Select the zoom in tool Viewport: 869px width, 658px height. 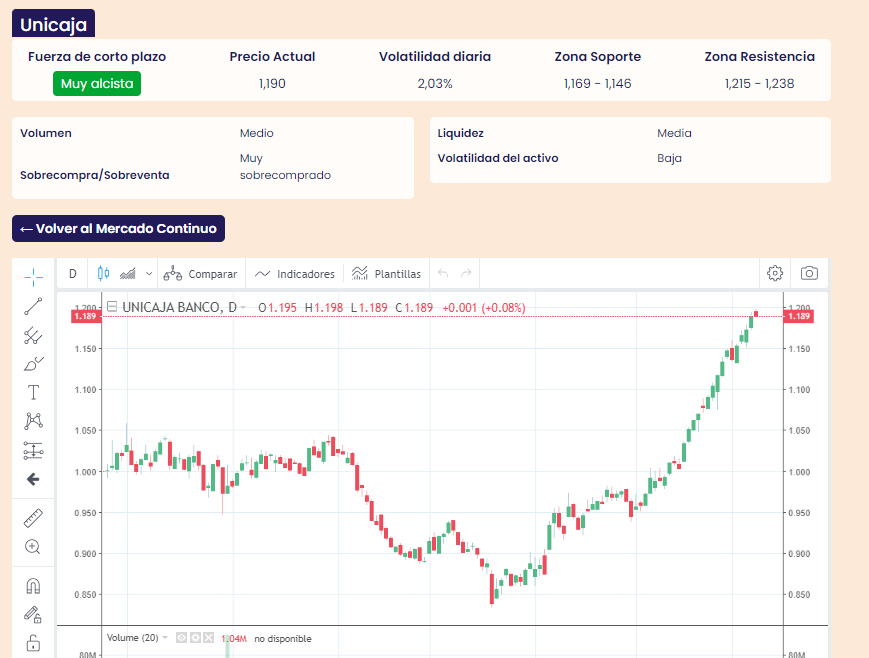[33, 547]
